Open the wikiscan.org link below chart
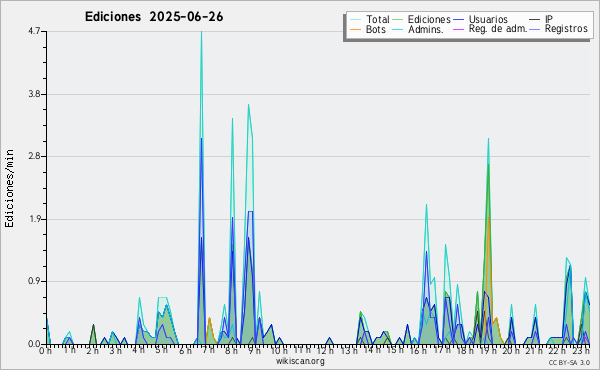Viewport: 600px width, 370px height. pyautogui.click(x=300, y=361)
